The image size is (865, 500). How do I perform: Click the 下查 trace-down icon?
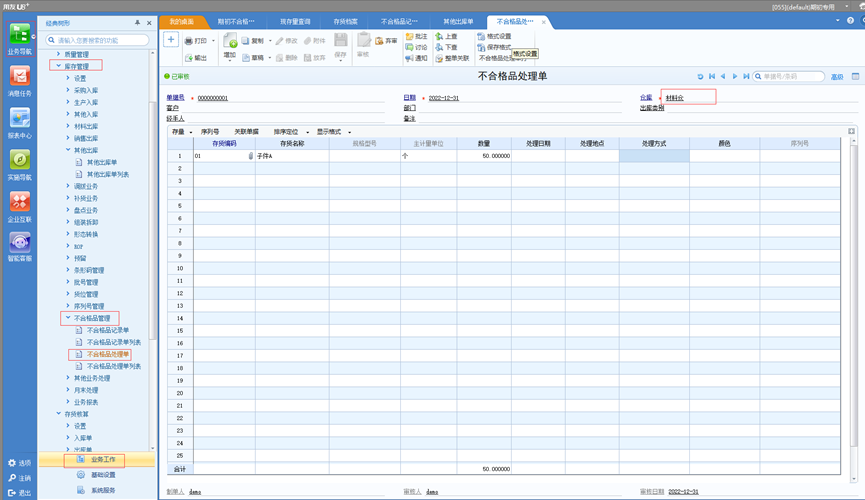click(439, 47)
